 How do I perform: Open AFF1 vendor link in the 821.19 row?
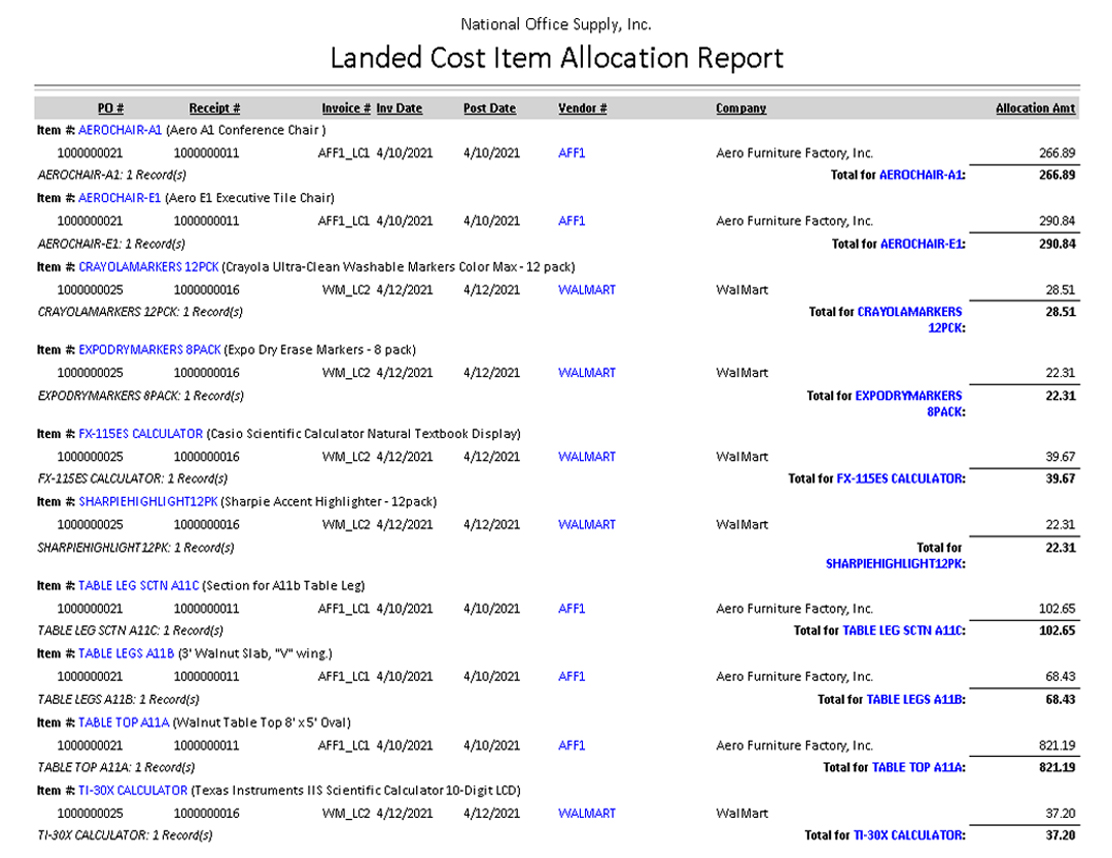pos(571,746)
